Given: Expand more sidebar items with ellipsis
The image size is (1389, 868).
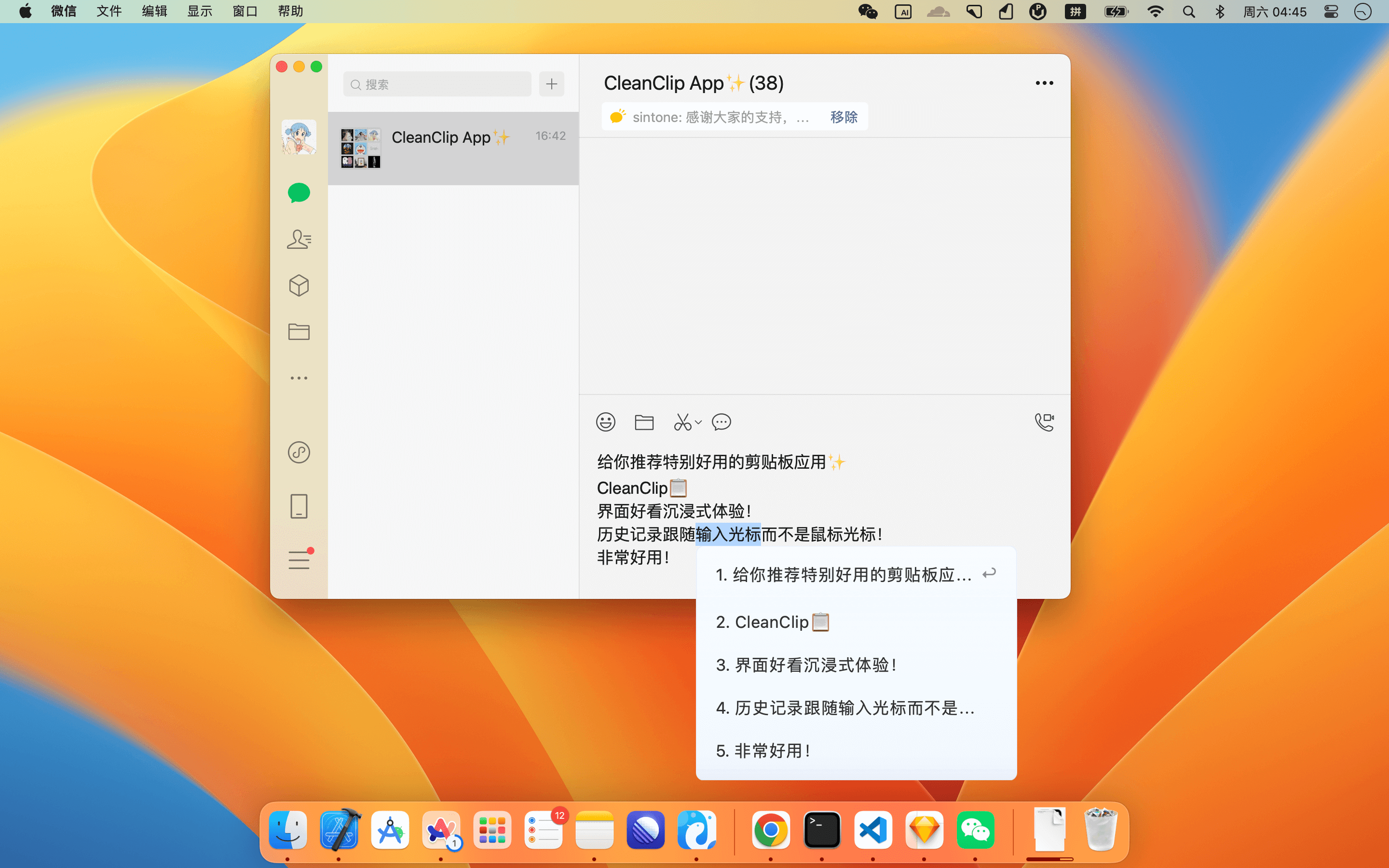Looking at the screenshot, I should (299, 378).
